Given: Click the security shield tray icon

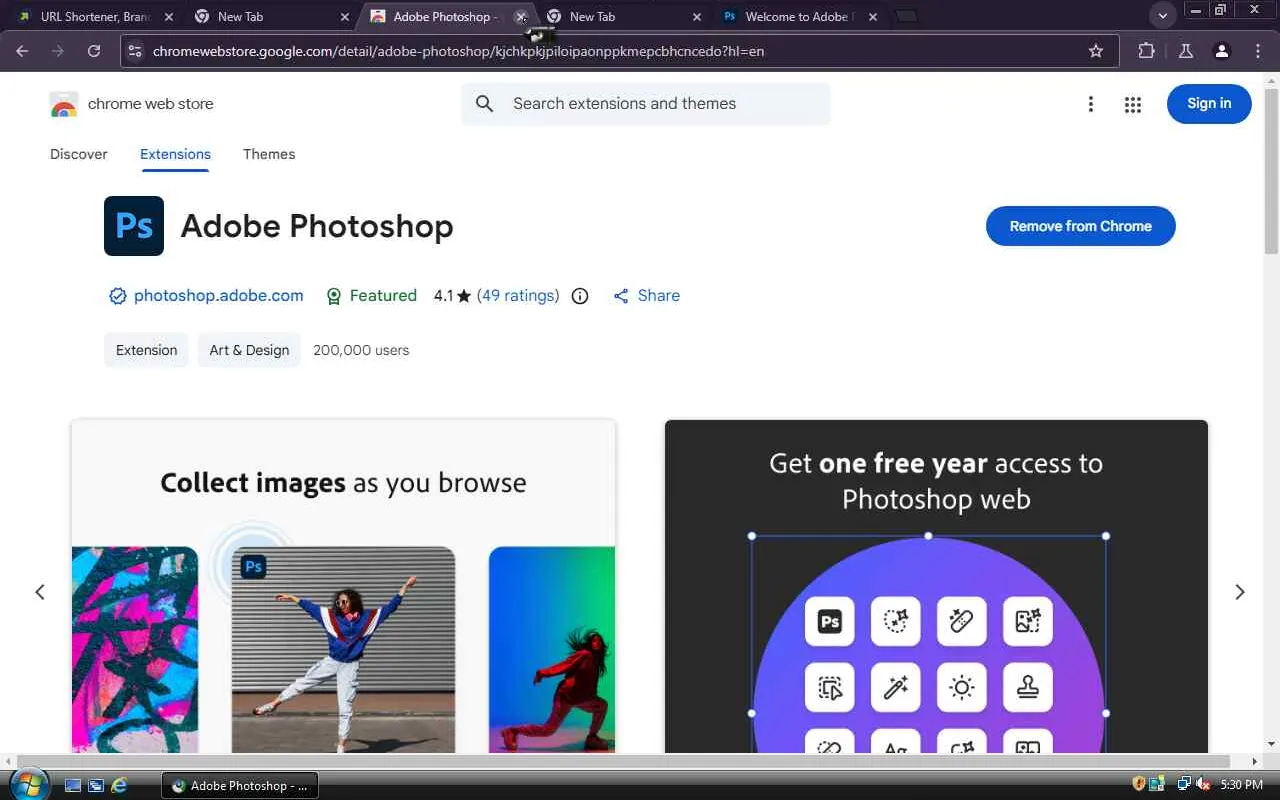Looking at the screenshot, I should [1139, 785].
